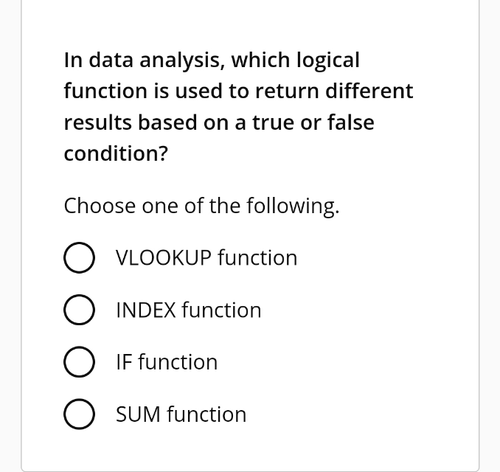Image resolution: width=500 pixels, height=472 pixels.
Task: Pick the SUM function radio button
Action: pyautogui.click(x=79, y=414)
